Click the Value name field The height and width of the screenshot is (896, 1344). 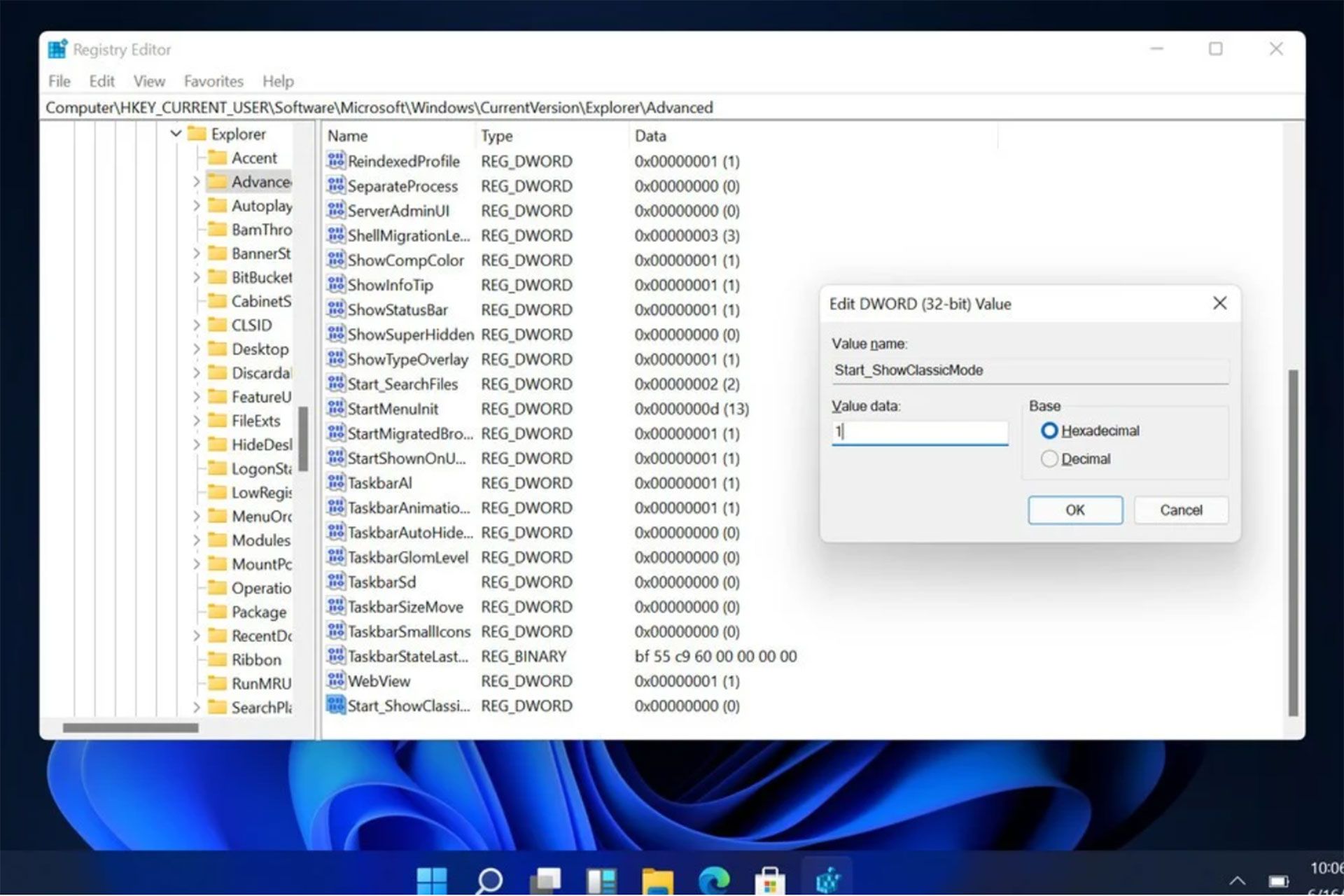1030,370
